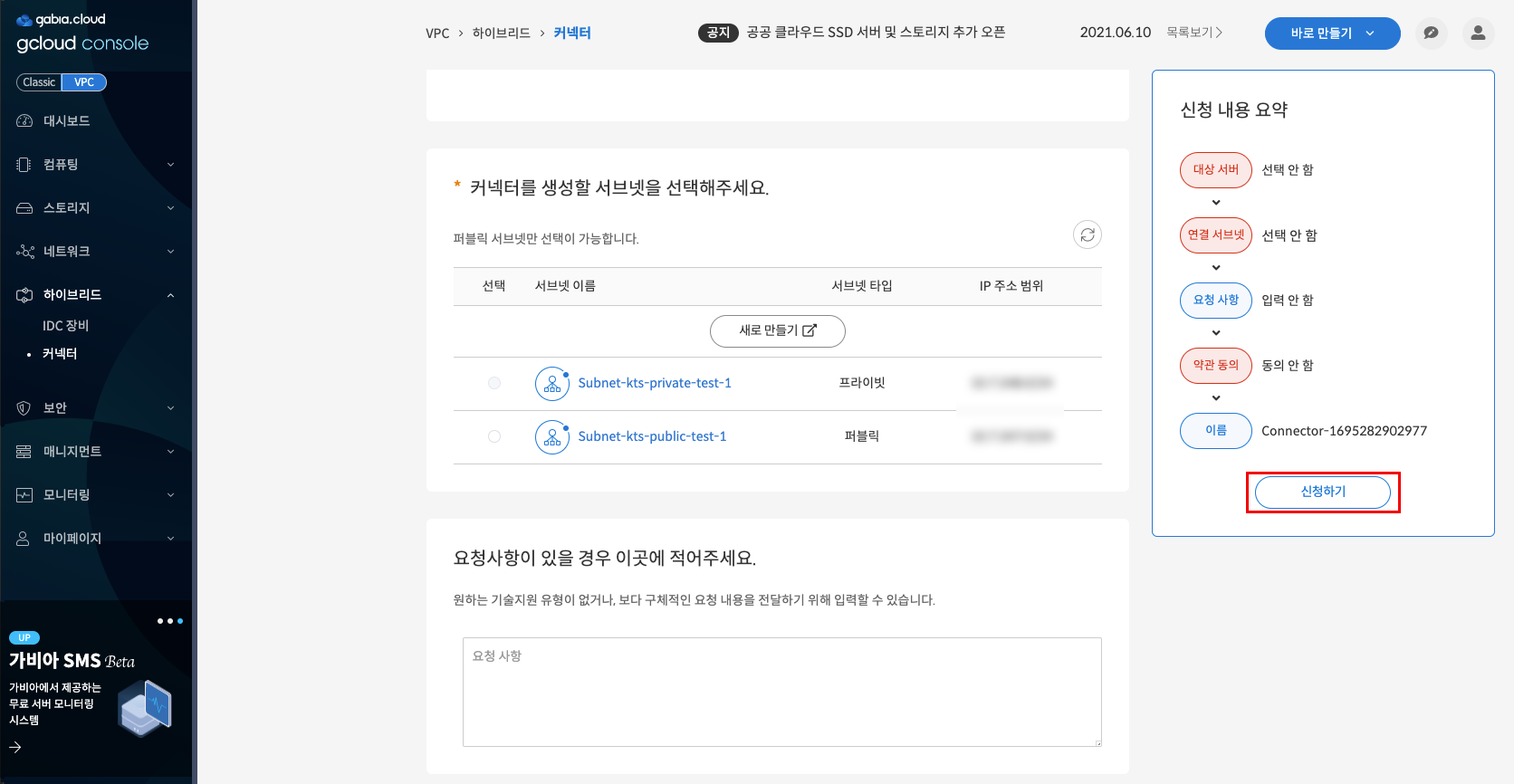Viewport: 1514px width, 784px height.
Task: Open the IDC 장비 menu item
Action: tap(65, 326)
